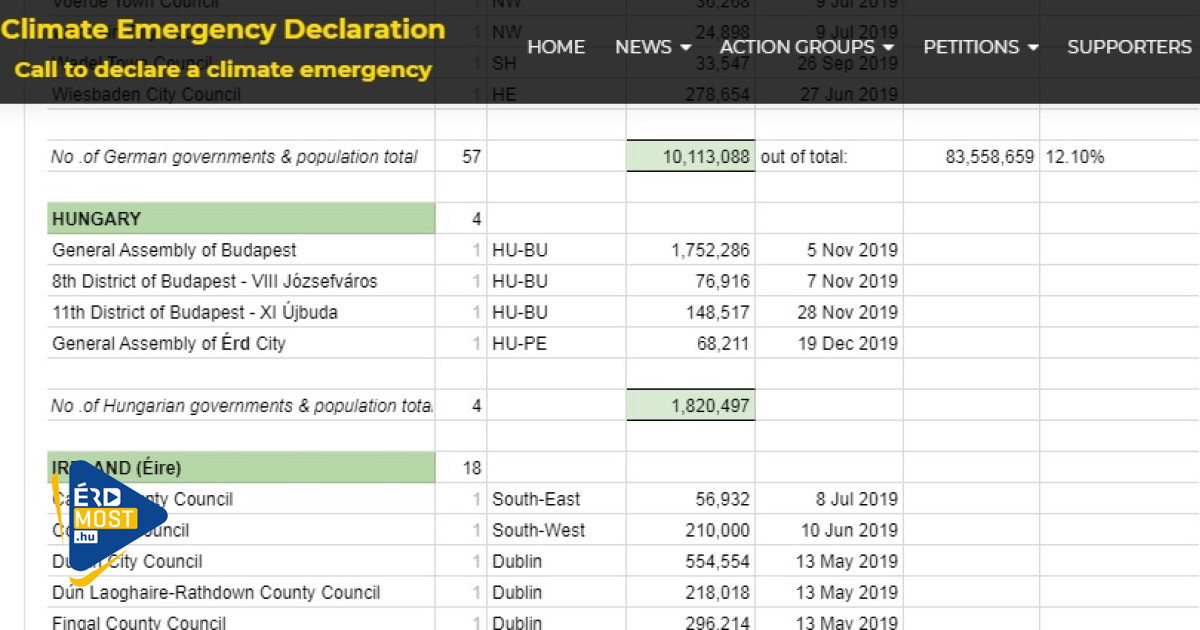
Task: Expand the PETITIONS dropdown menu
Action: click(980, 47)
